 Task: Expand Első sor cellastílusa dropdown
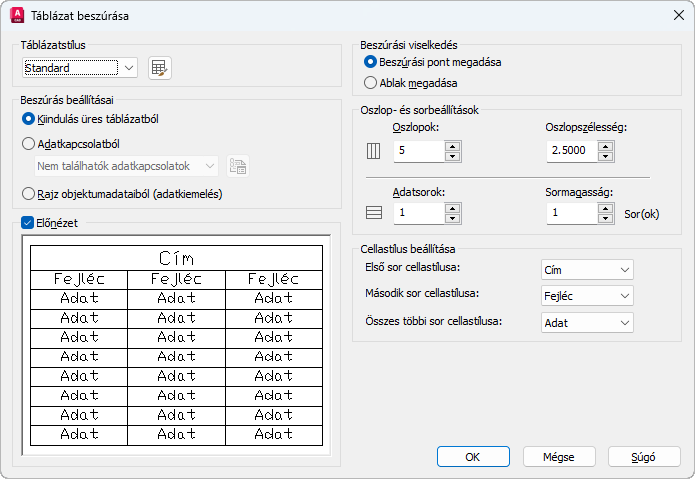pyautogui.click(x=586, y=270)
